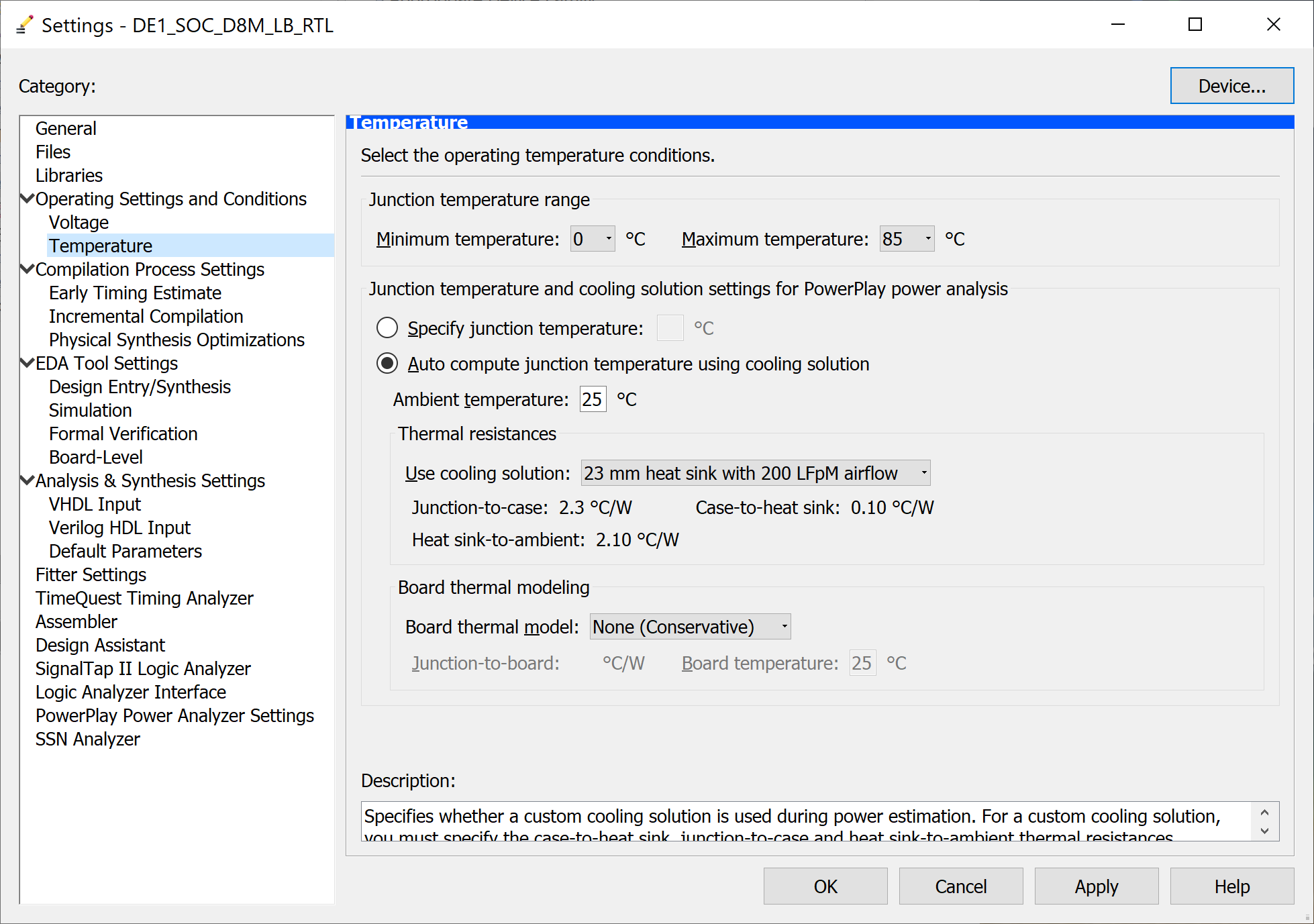This screenshot has height=924, width=1314.
Task: Click the Device... button
Action: pos(1231,86)
